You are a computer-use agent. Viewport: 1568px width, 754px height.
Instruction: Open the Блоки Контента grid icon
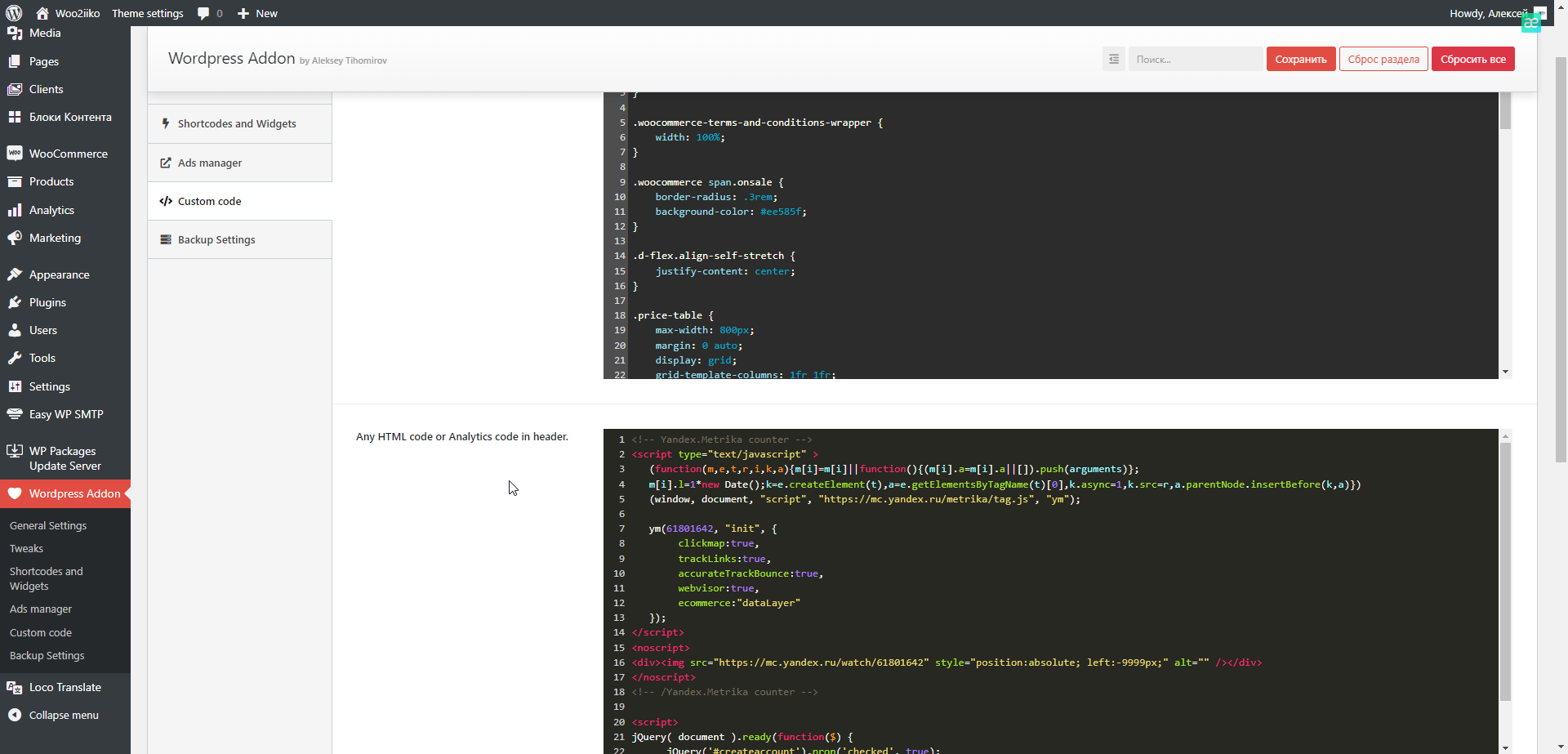15,117
